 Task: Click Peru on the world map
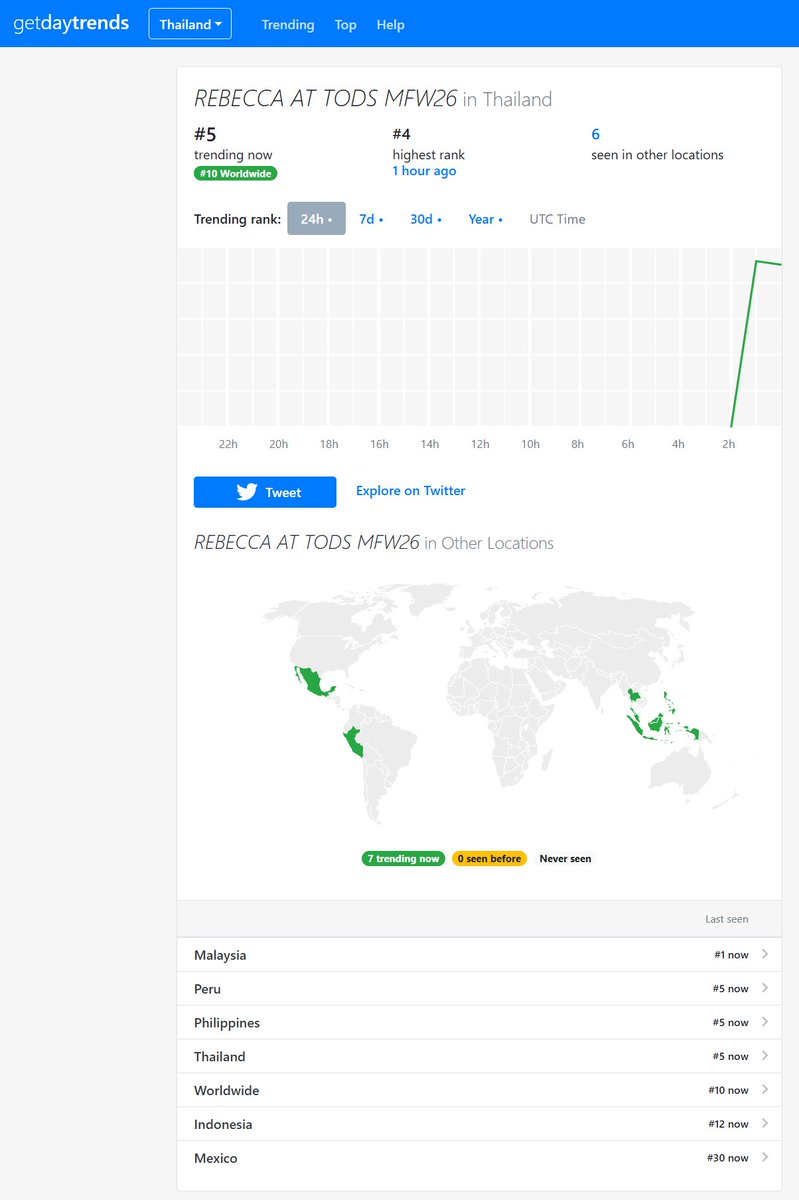point(354,744)
